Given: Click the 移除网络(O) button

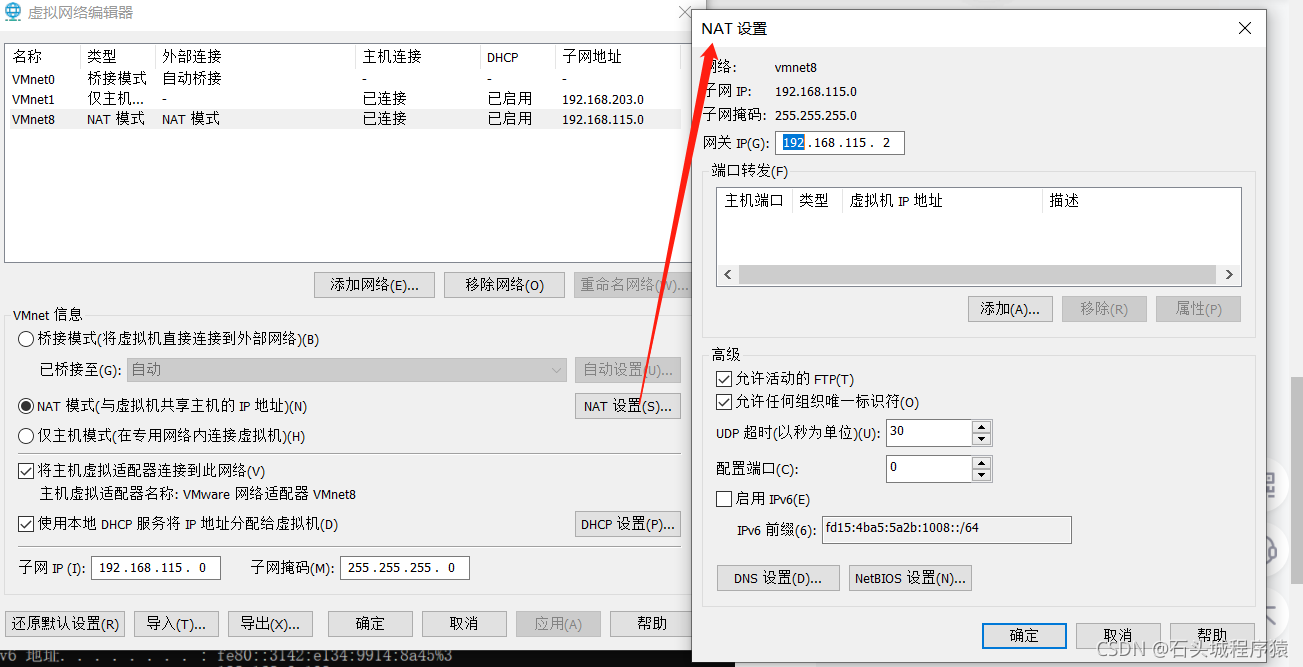Looking at the screenshot, I should (504, 285).
